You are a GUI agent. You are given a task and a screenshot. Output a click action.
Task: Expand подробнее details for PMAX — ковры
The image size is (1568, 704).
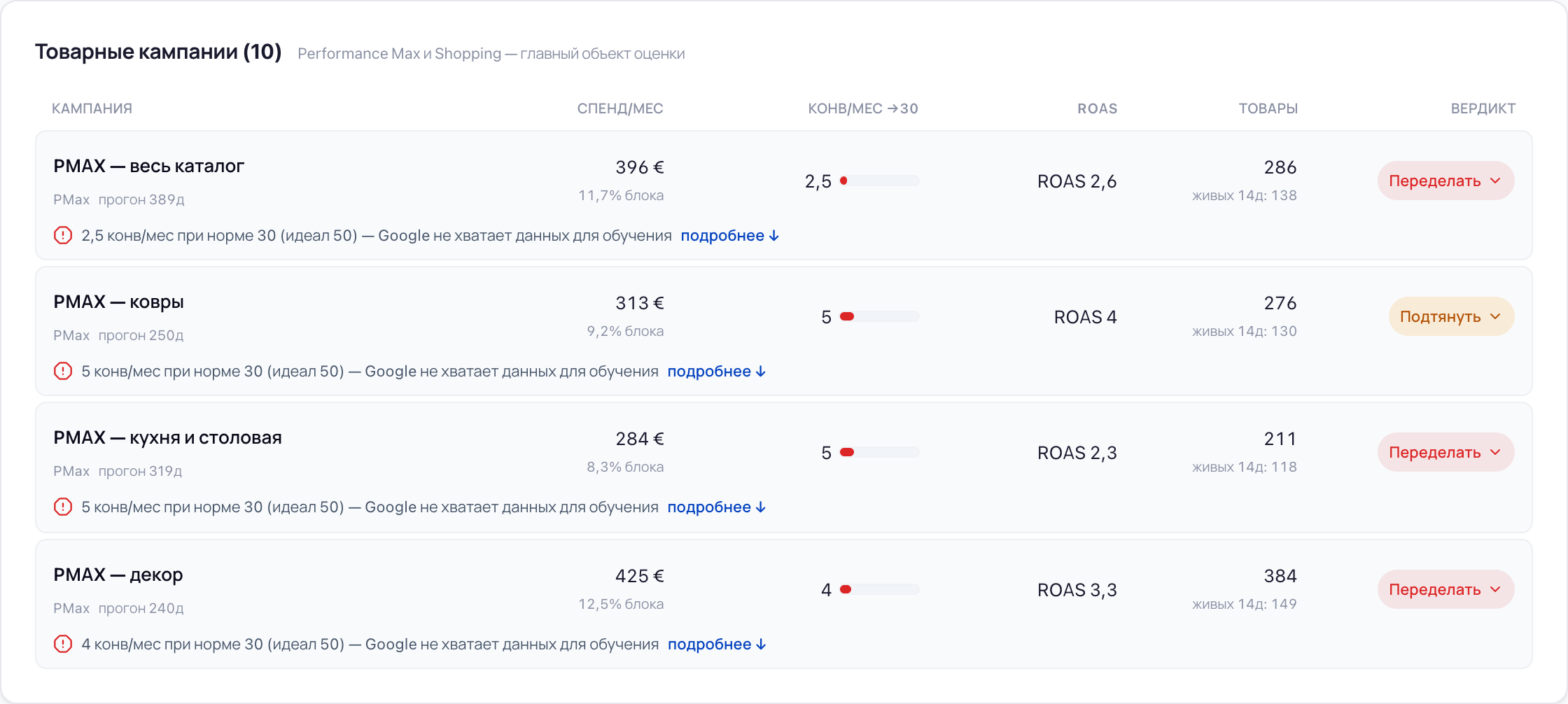click(717, 372)
